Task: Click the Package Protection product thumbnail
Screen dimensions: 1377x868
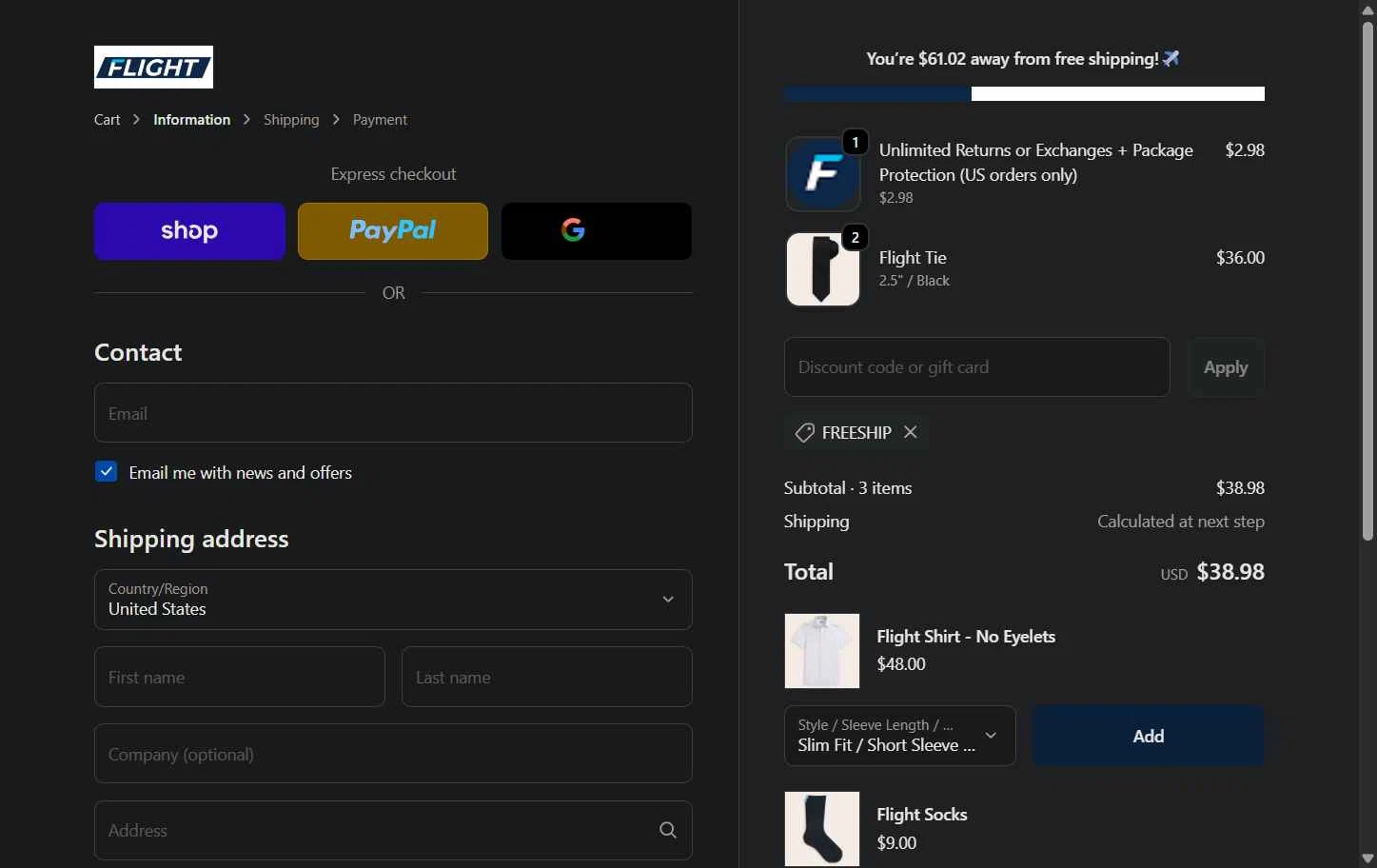Action: click(x=823, y=174)
